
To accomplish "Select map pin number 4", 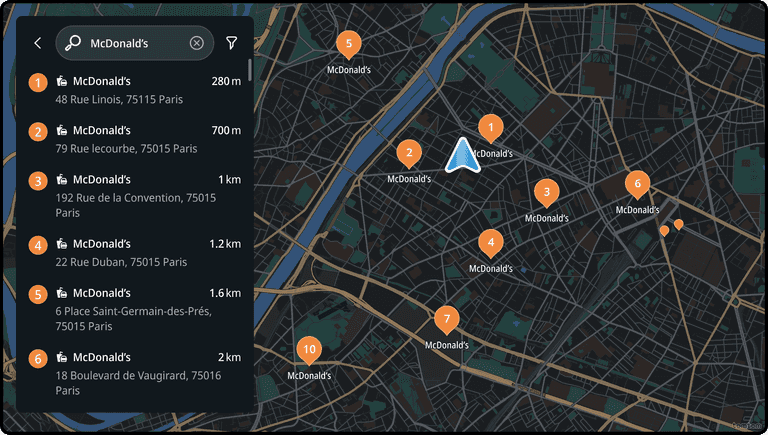I will coord(490,242).
